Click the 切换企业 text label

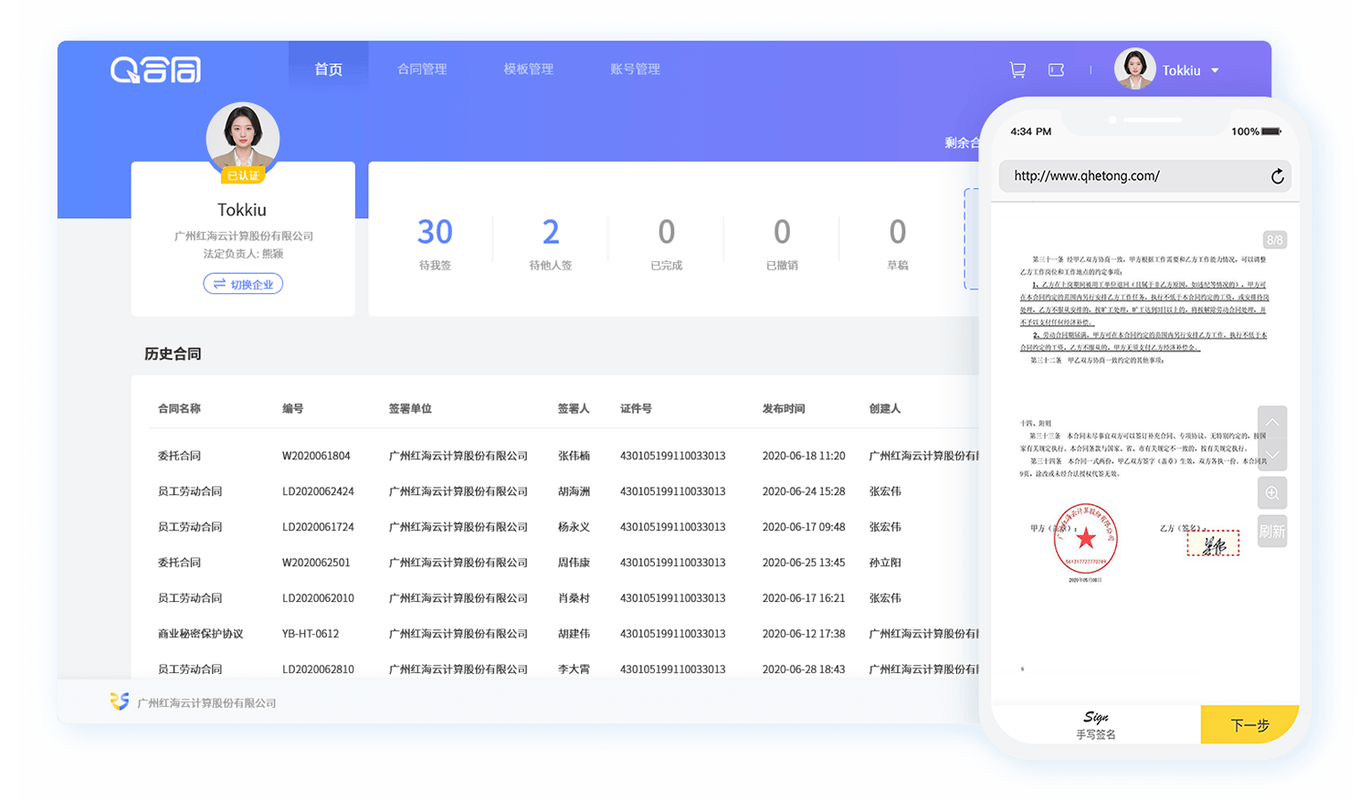(253, 284)
